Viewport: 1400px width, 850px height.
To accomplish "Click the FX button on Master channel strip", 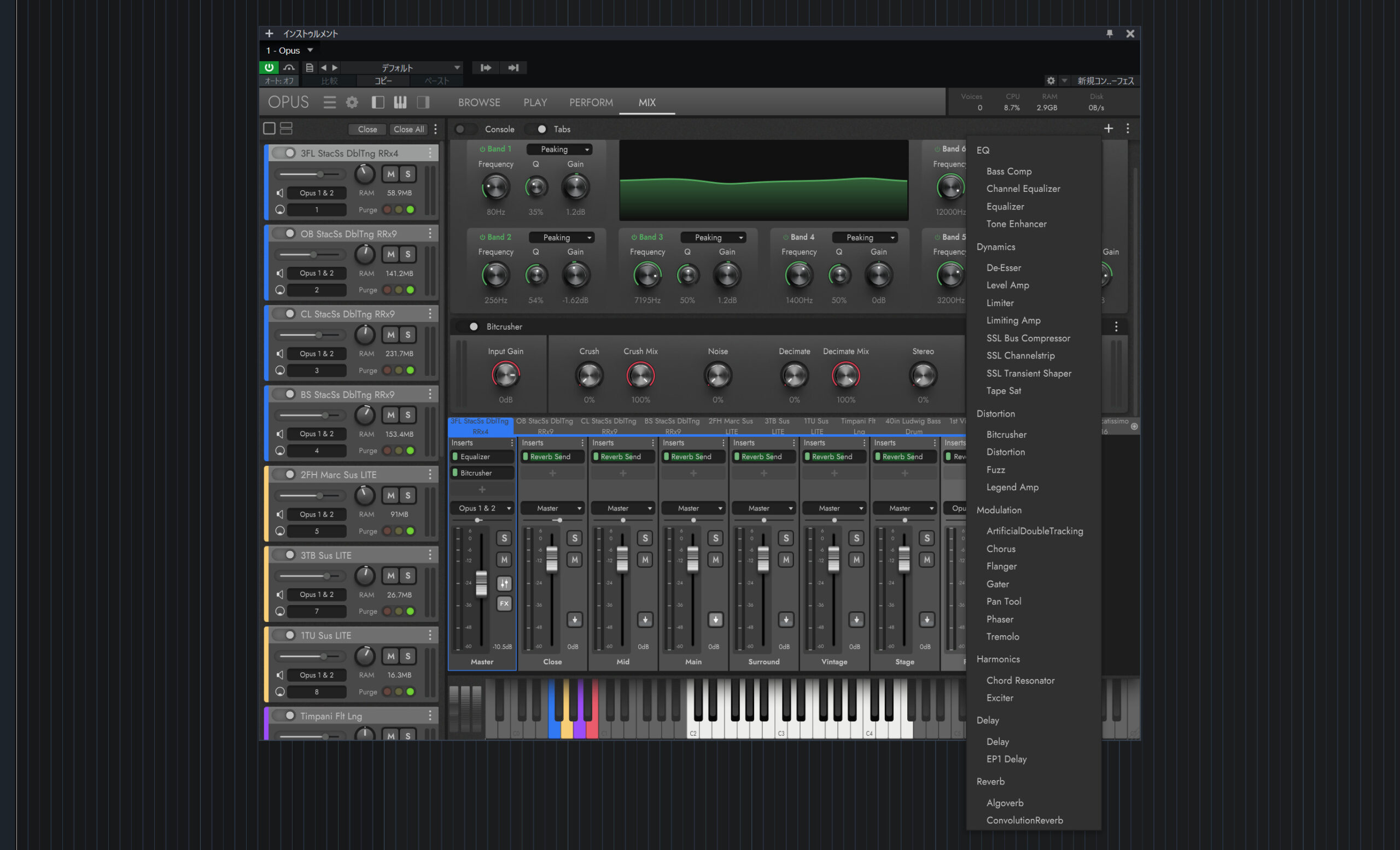I will point(504,603).
